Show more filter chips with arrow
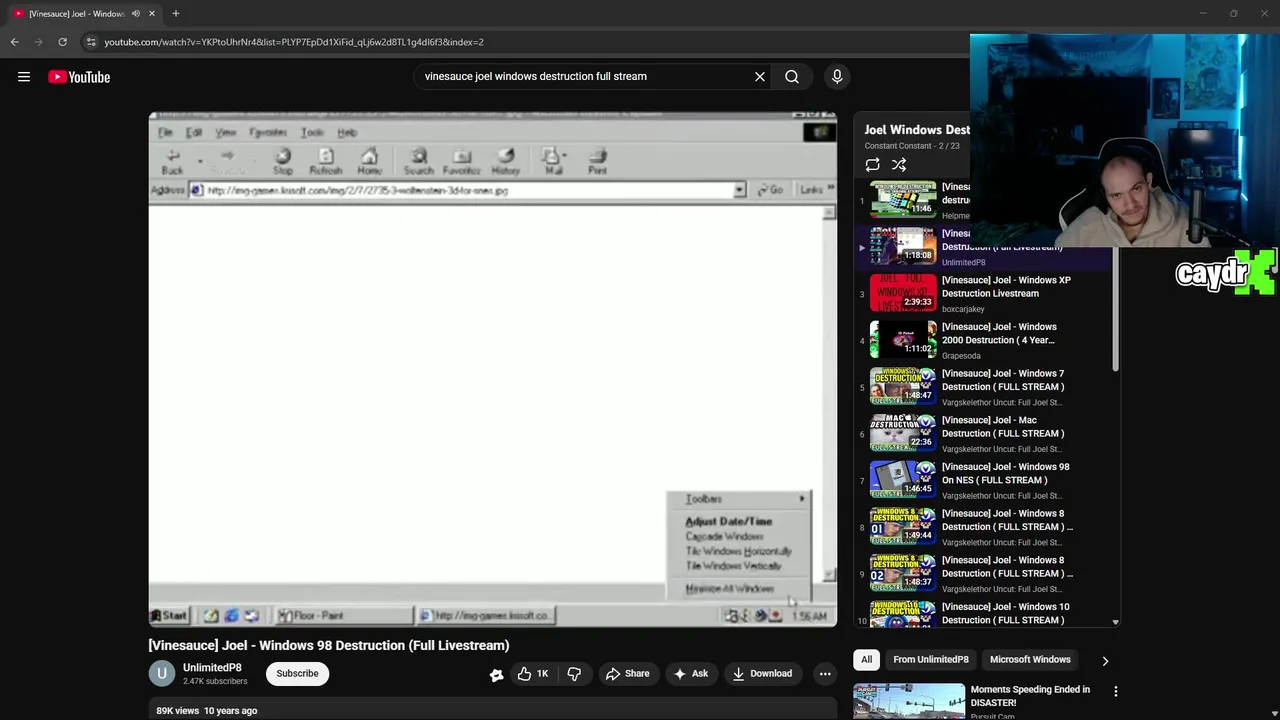Screen dimensions: 1280x720 pos(1105,660)
